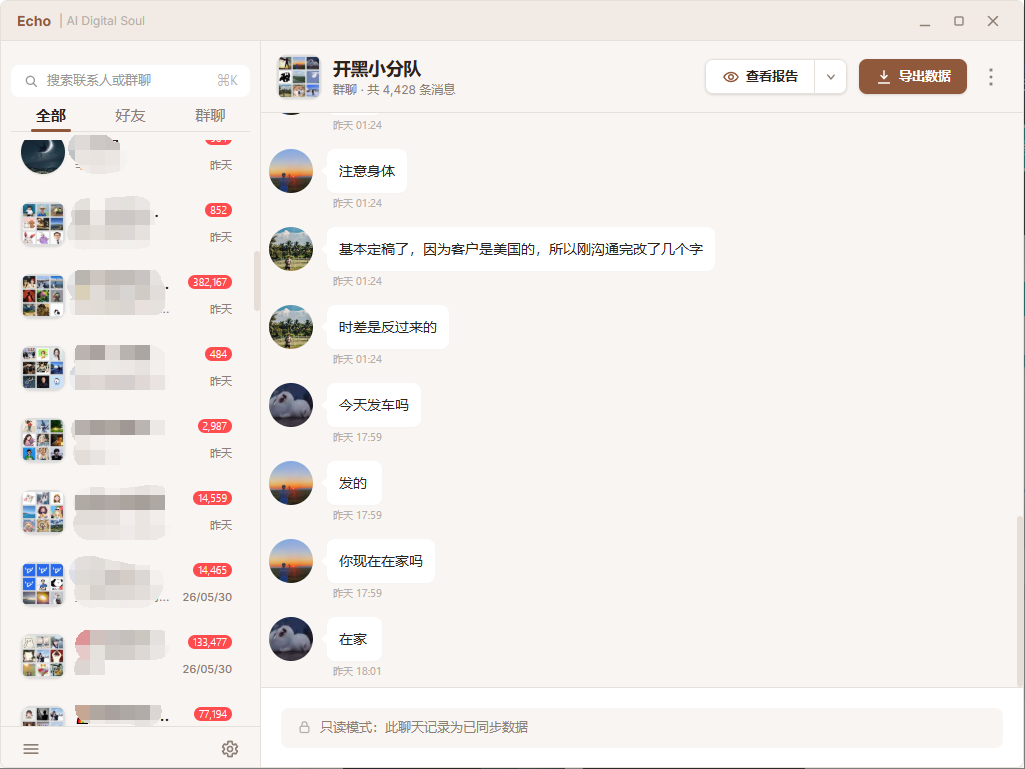This screenshot has width=1025, height=769.
Task: Click the message bubble 注意身体
Action: pyautogui.click(x=367, y=171)
